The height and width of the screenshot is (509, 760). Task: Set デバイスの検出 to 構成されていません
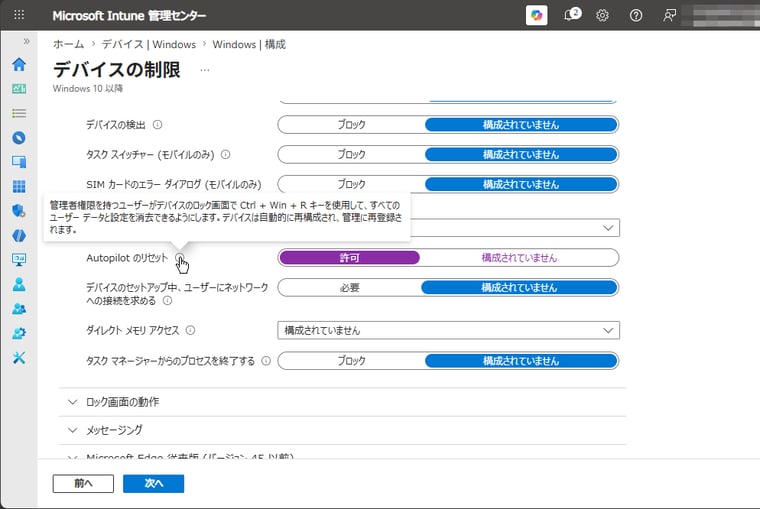click(521, 125)
